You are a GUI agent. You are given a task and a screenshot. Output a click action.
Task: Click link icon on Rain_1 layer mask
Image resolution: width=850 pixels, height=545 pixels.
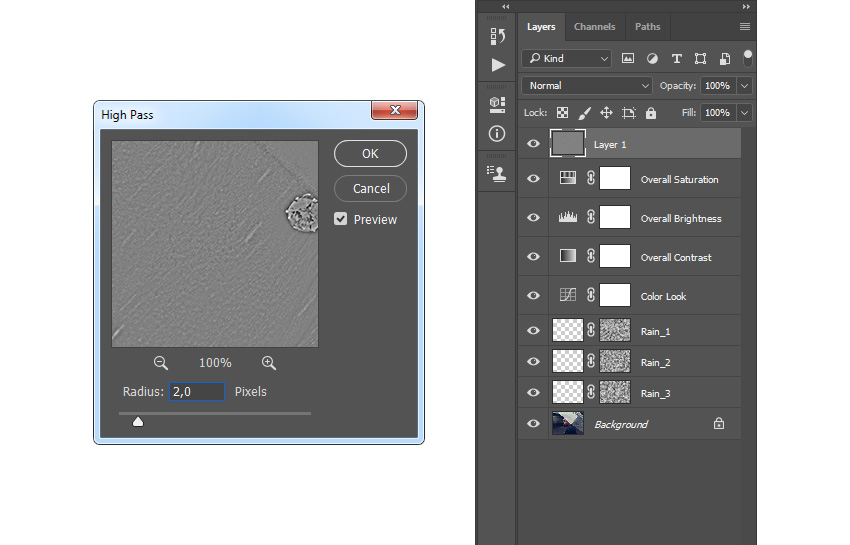pos(591,330)
